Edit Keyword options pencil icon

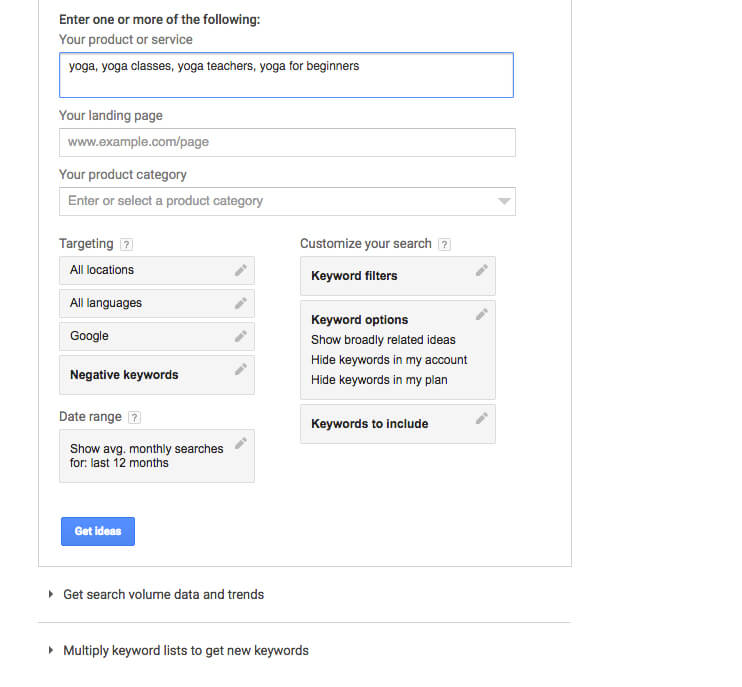click(x=481, y=315)
